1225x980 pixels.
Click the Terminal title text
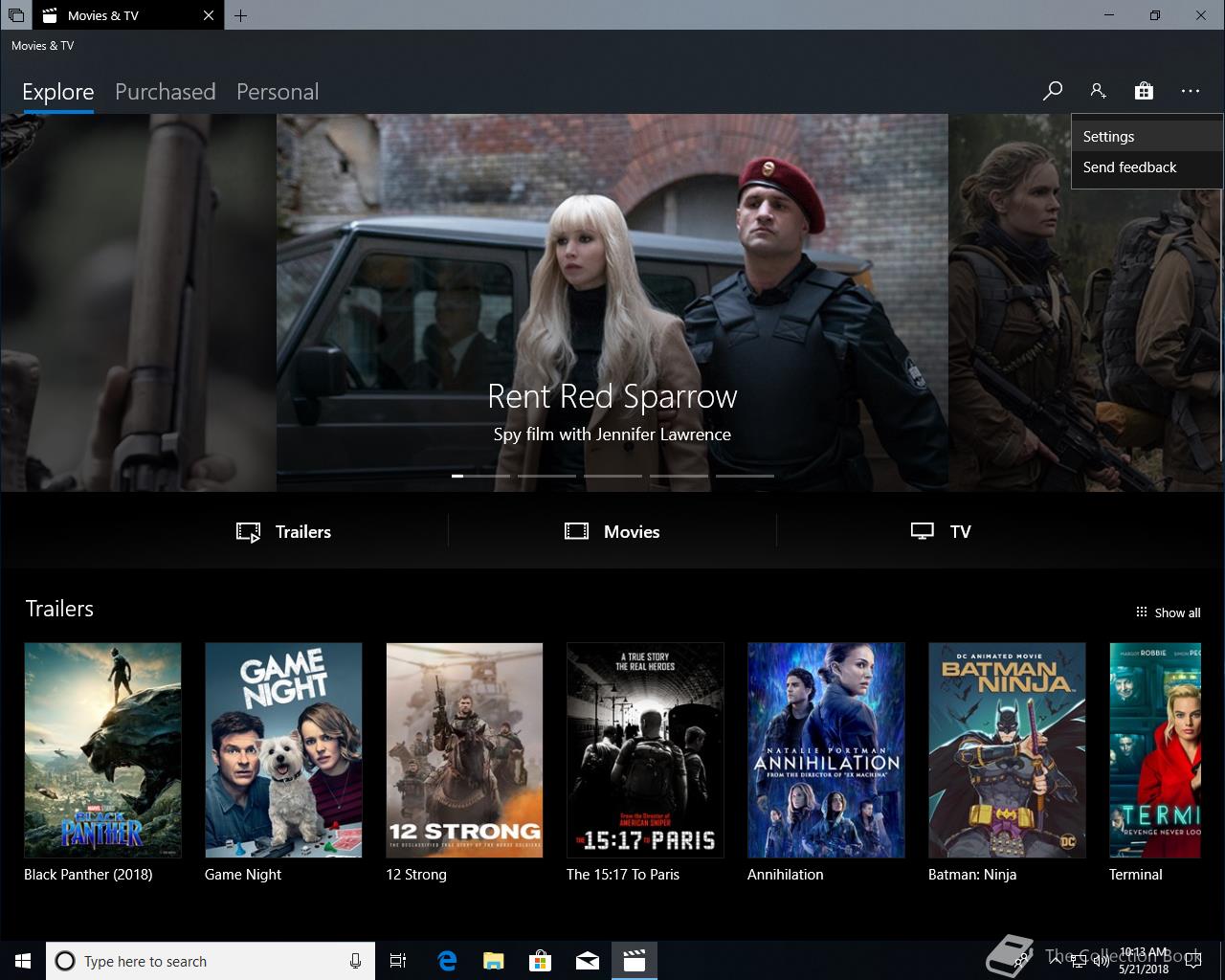point(1136,875)
